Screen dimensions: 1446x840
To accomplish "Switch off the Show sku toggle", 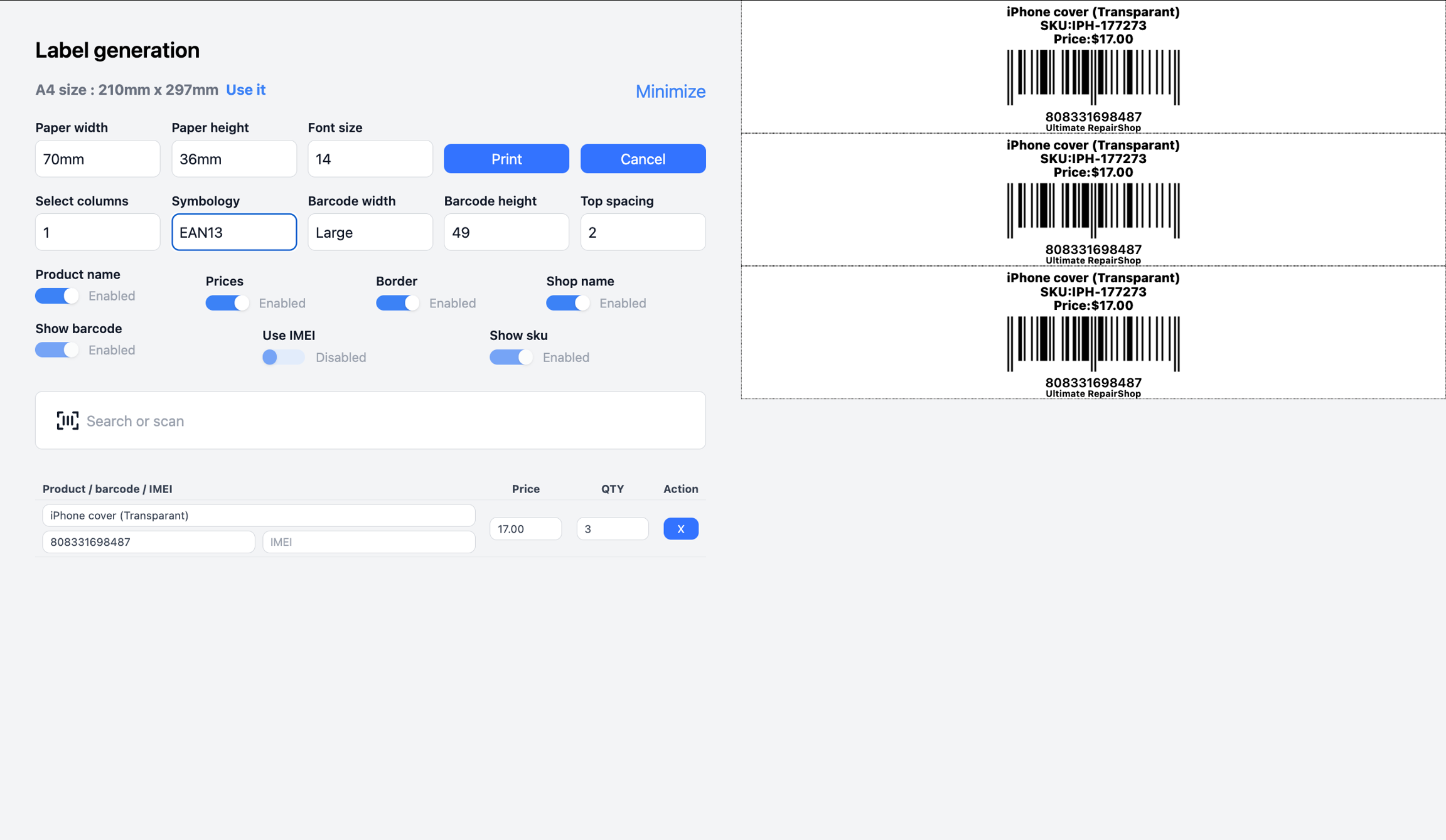I will pyautogui.click(x=511, y=357).
